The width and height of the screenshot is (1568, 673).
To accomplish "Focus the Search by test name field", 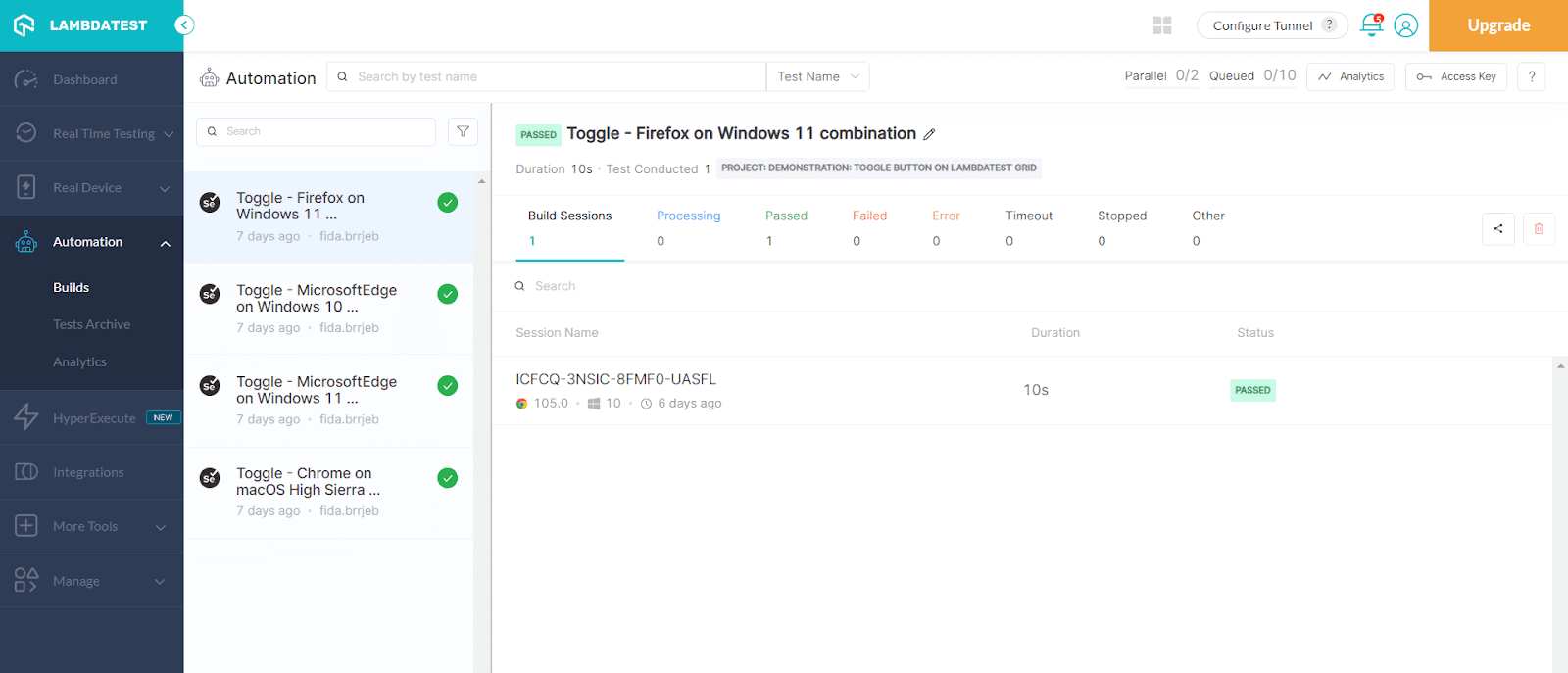I will [x=546, y=76].
